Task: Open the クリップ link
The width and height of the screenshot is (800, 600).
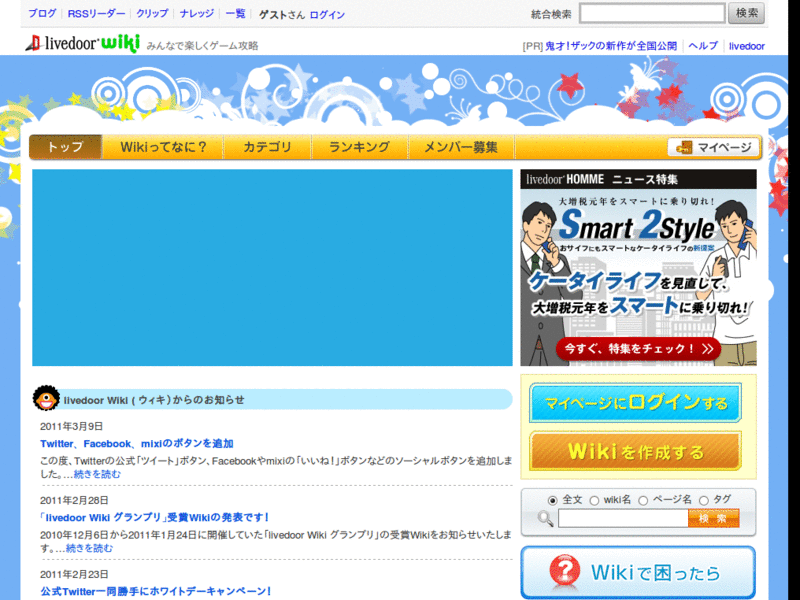Action: pyautogui.click(x=152, y=14)
